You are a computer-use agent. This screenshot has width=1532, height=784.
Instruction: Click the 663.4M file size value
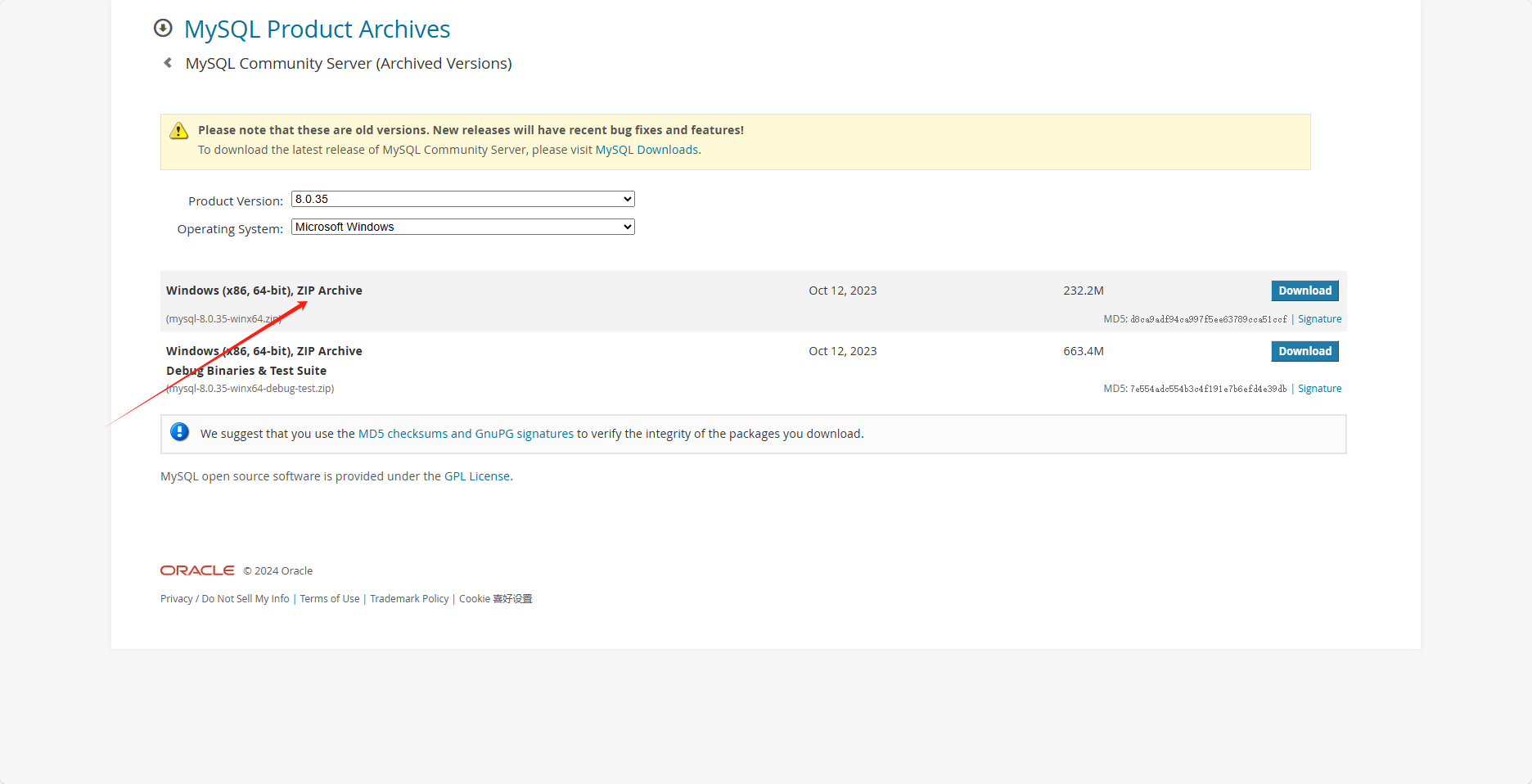(x=1084, y=351)
